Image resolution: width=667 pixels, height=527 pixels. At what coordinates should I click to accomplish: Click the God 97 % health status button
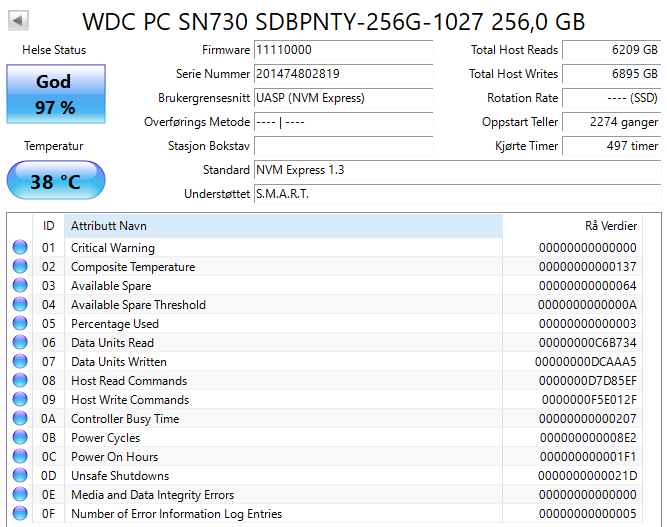55,94
